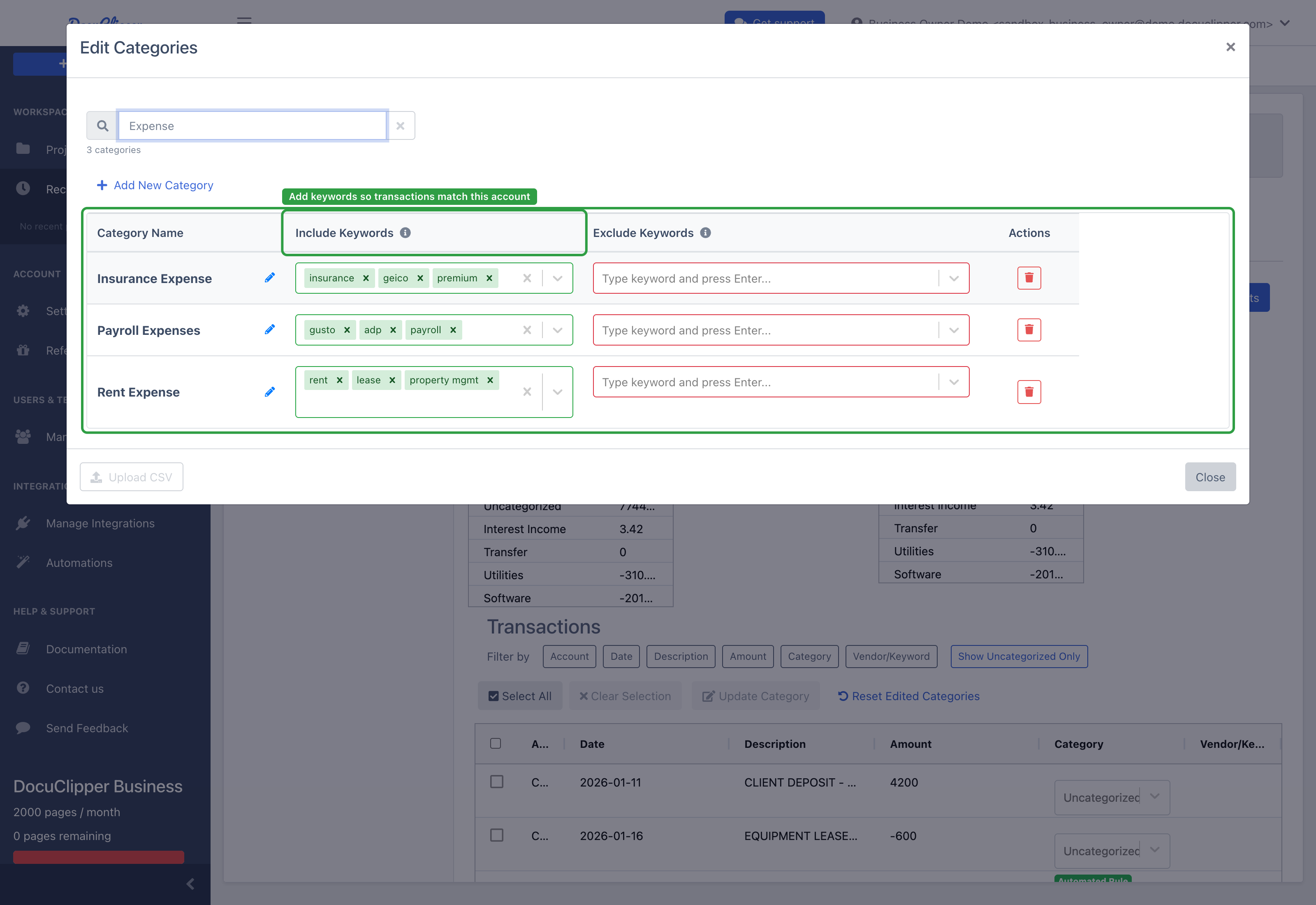Click the Clear Selection button
The width and height of the screenshot is (1316, 905).
coord(625,696)
